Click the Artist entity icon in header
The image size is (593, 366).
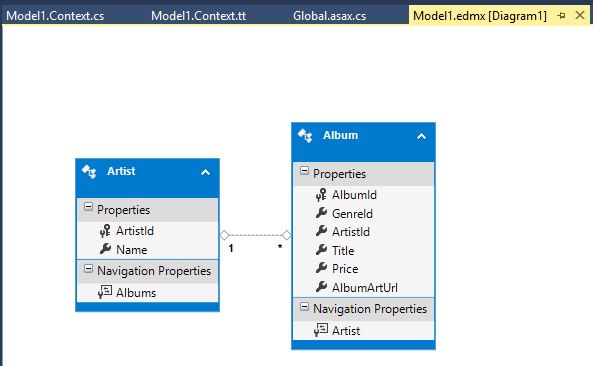(x=89, y=172)
